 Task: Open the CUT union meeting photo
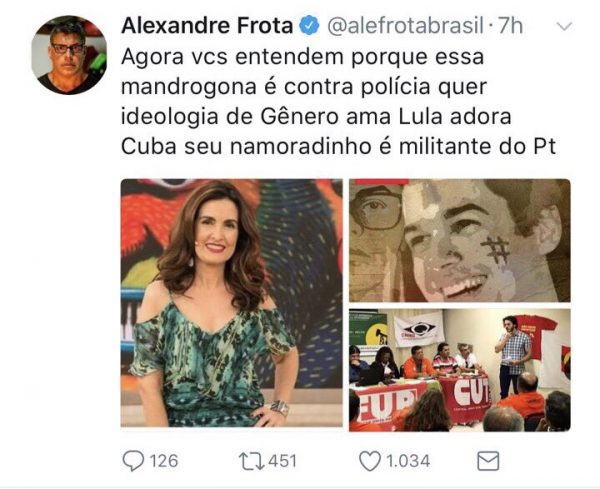point(460,370)
